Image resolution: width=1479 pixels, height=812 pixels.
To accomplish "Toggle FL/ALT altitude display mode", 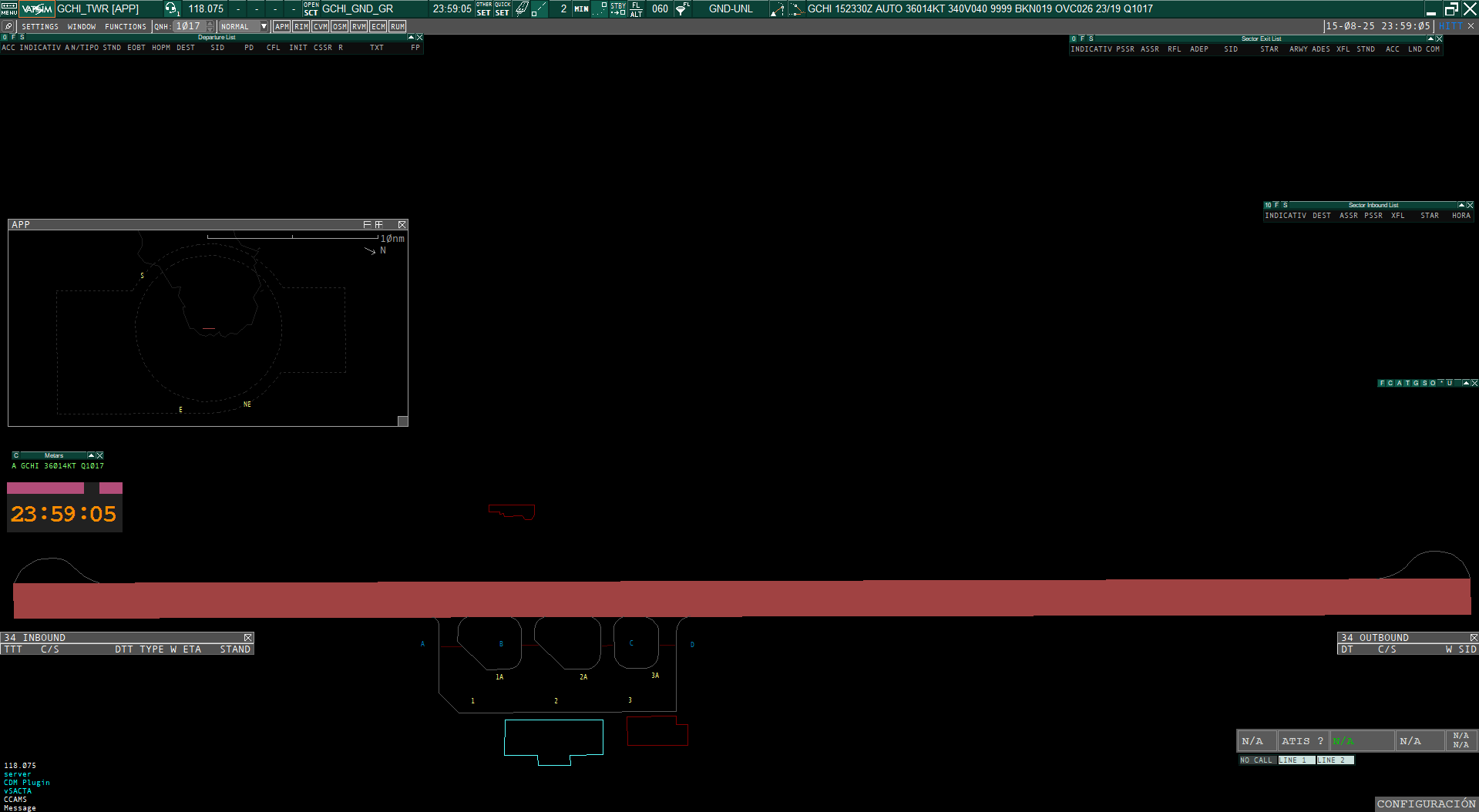I will pos(637,8).
